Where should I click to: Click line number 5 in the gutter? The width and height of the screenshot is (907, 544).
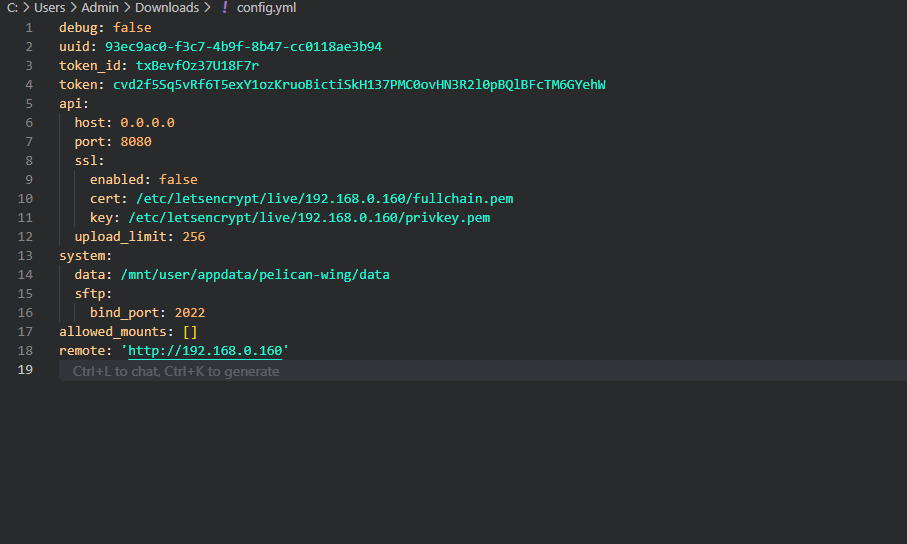29,104
